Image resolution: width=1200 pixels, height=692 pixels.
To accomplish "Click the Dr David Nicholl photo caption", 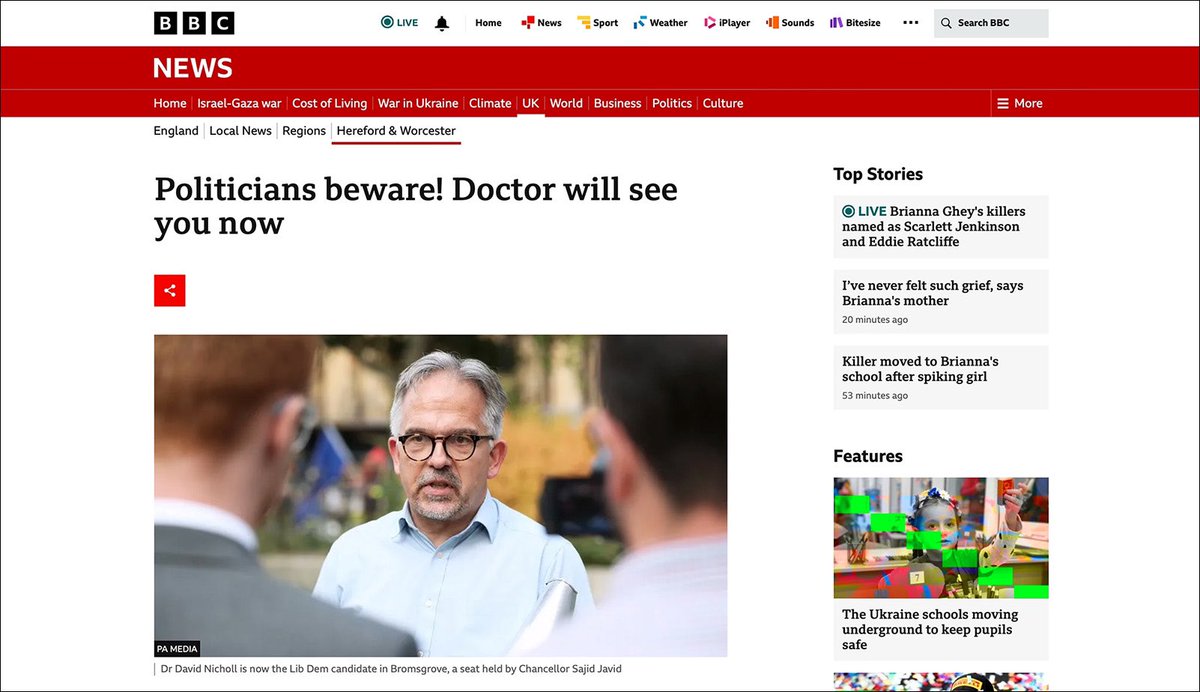I will tap(389, 669).
